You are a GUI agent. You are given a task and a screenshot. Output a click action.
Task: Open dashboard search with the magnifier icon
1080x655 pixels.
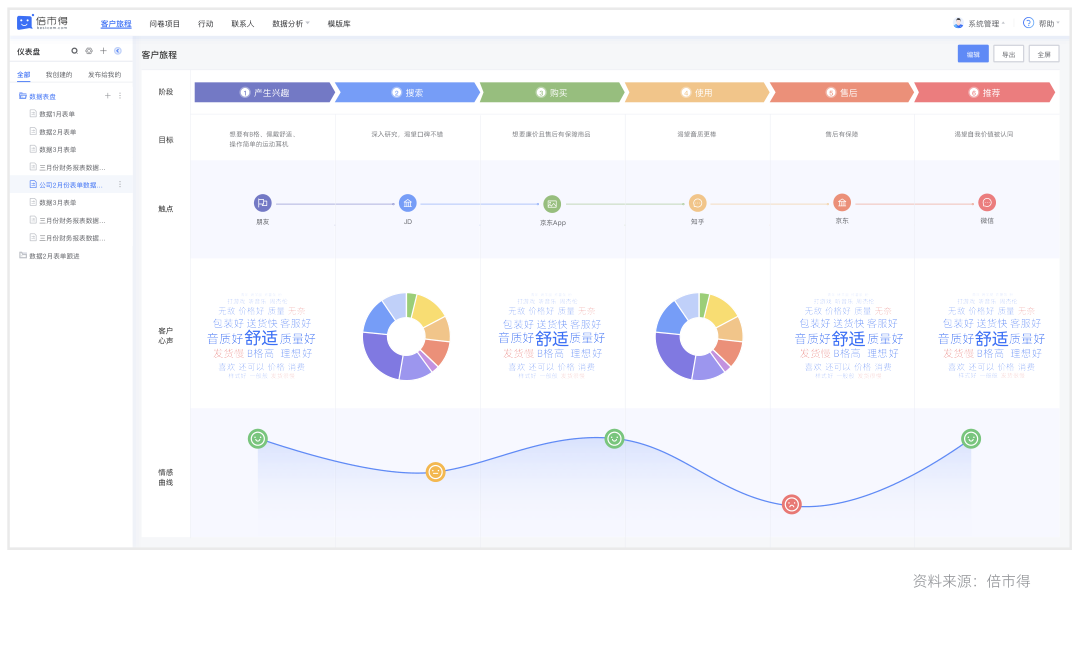pyautogui.click(x=74, y=51)
